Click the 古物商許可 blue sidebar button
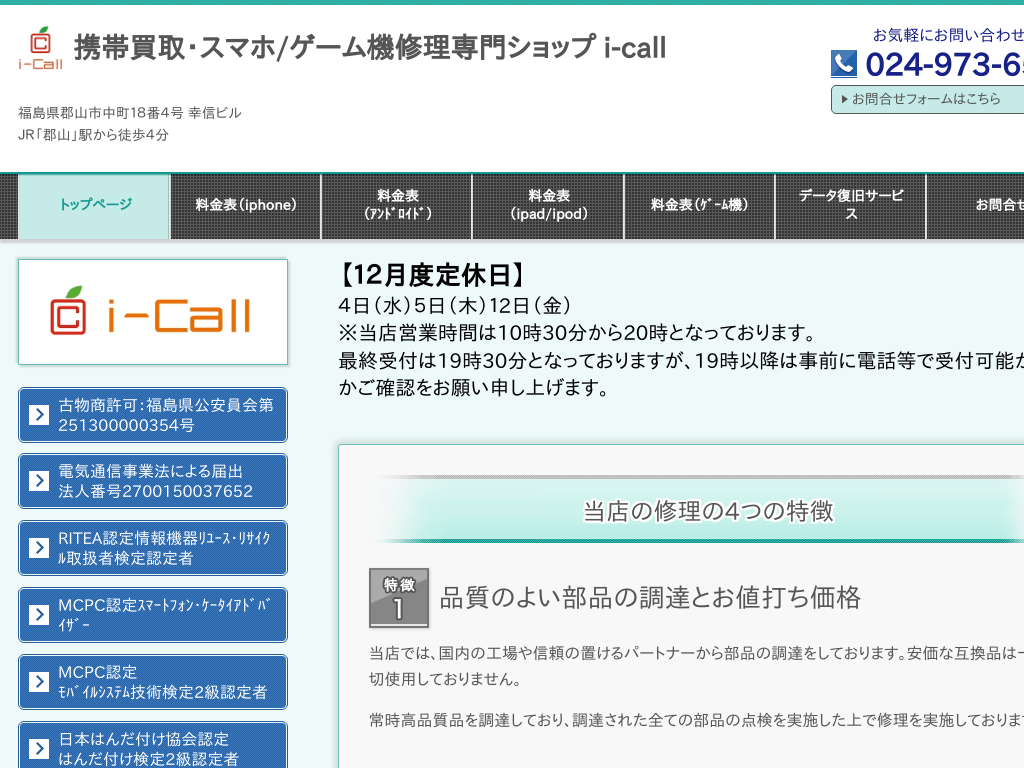The width and height of the screenshot is (1024, 768). pyautogui.click(x=152, y=414)
